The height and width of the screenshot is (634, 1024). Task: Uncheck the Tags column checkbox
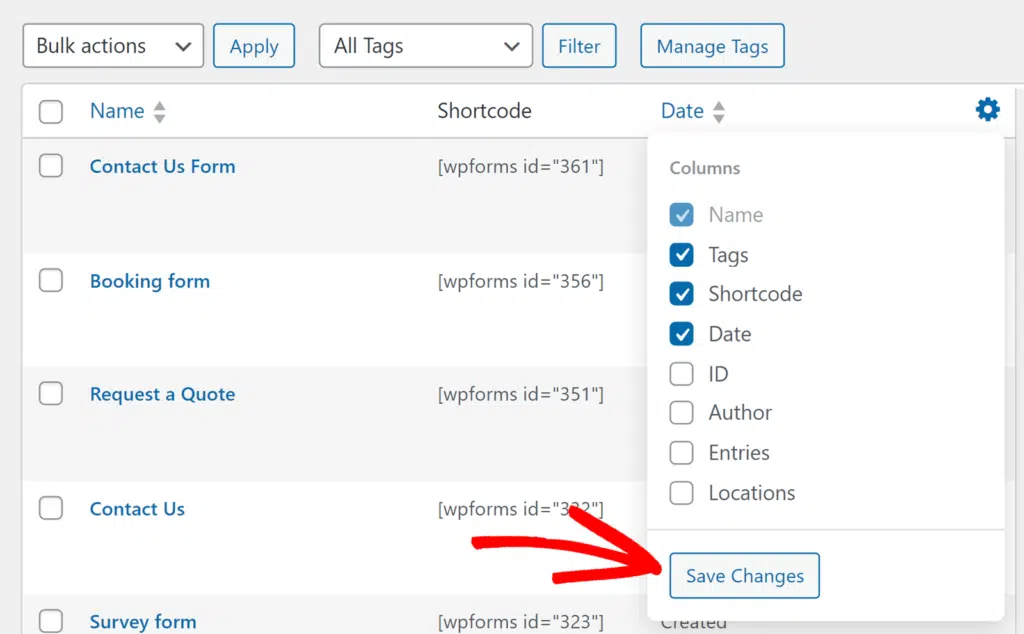(x=682, y=255)
